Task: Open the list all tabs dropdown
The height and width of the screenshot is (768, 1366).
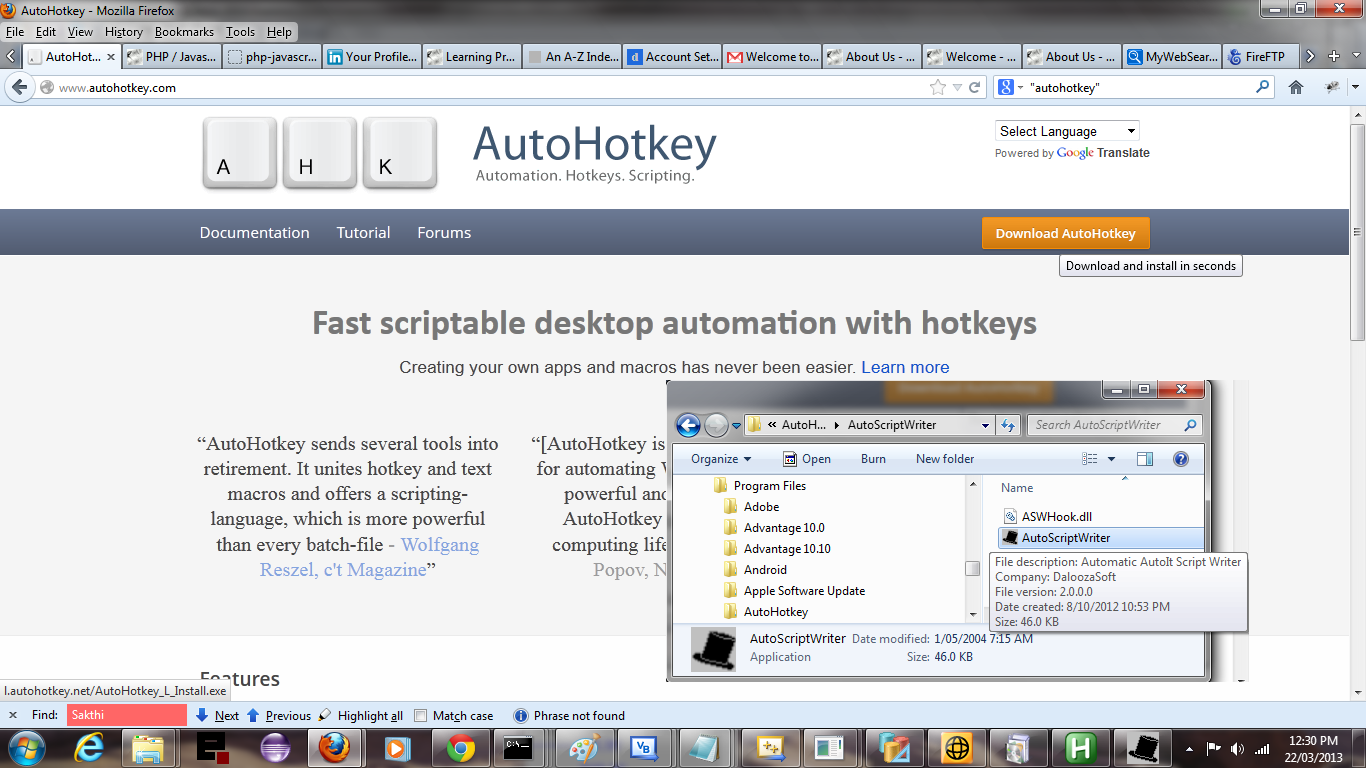Action: (x=1356, y=57)
